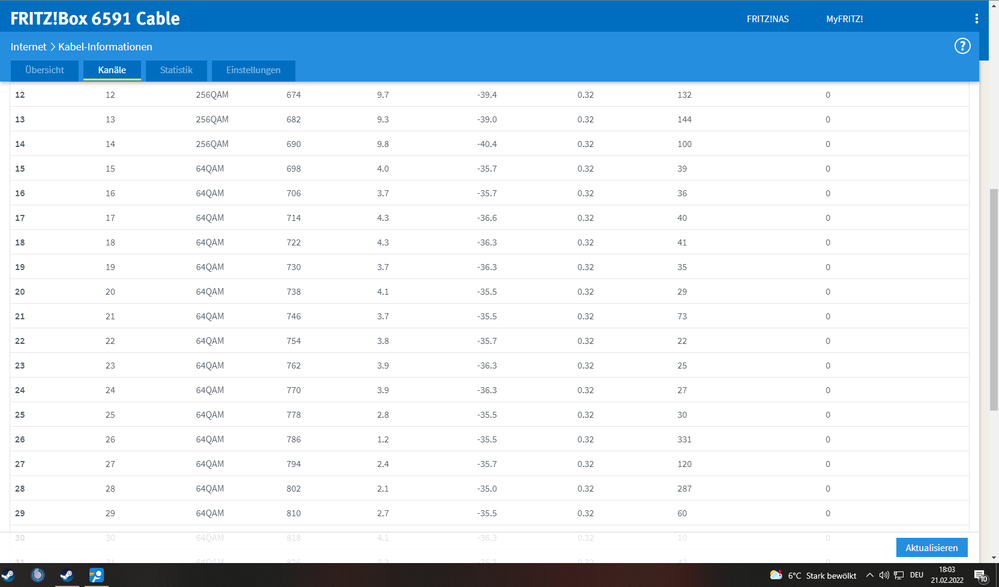Open the network icon in system tray
This screenshot has width=999, height=587.
(899, 576)
